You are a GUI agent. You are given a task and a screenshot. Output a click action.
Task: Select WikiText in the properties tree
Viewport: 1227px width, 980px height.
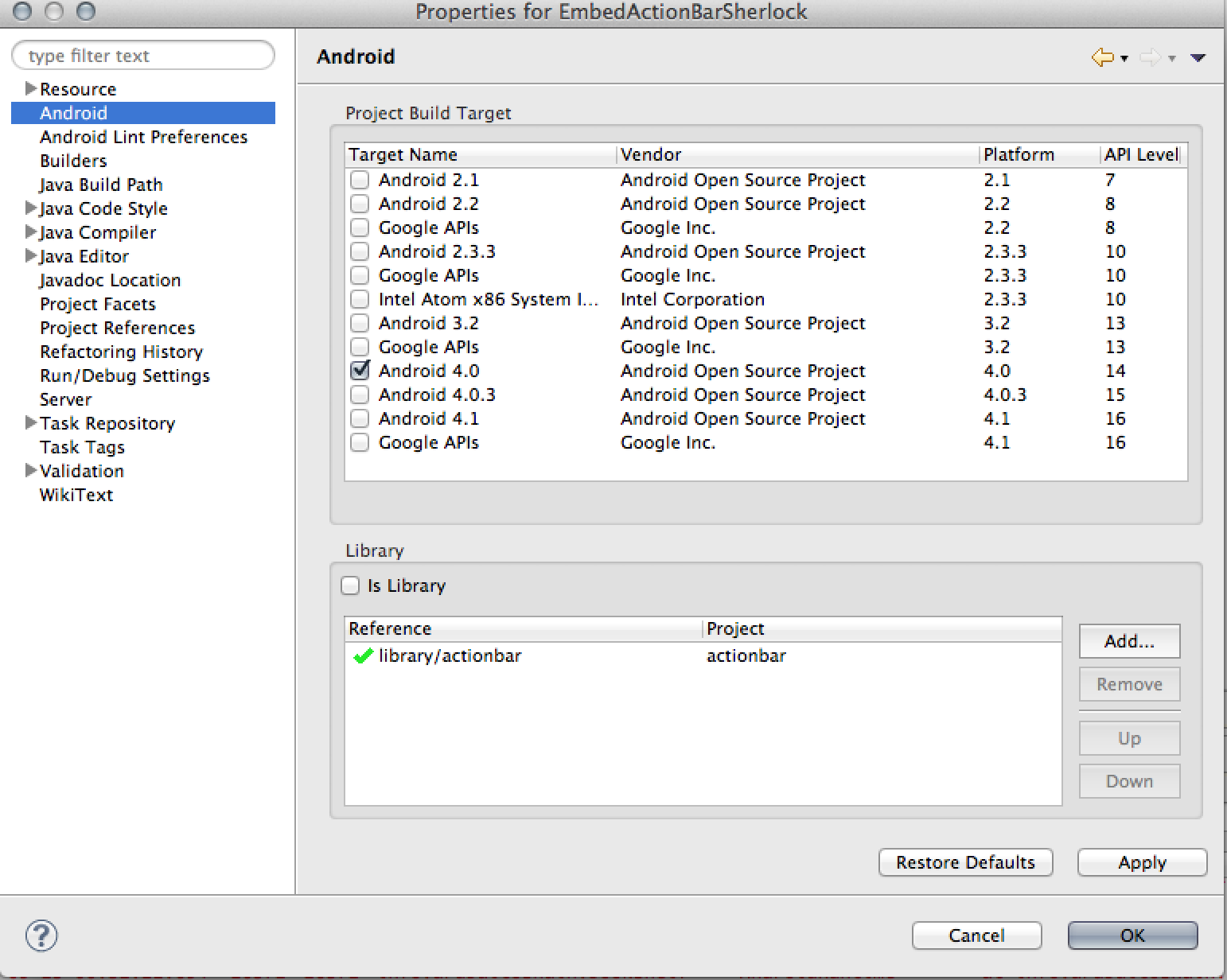(x=76, y=495)
